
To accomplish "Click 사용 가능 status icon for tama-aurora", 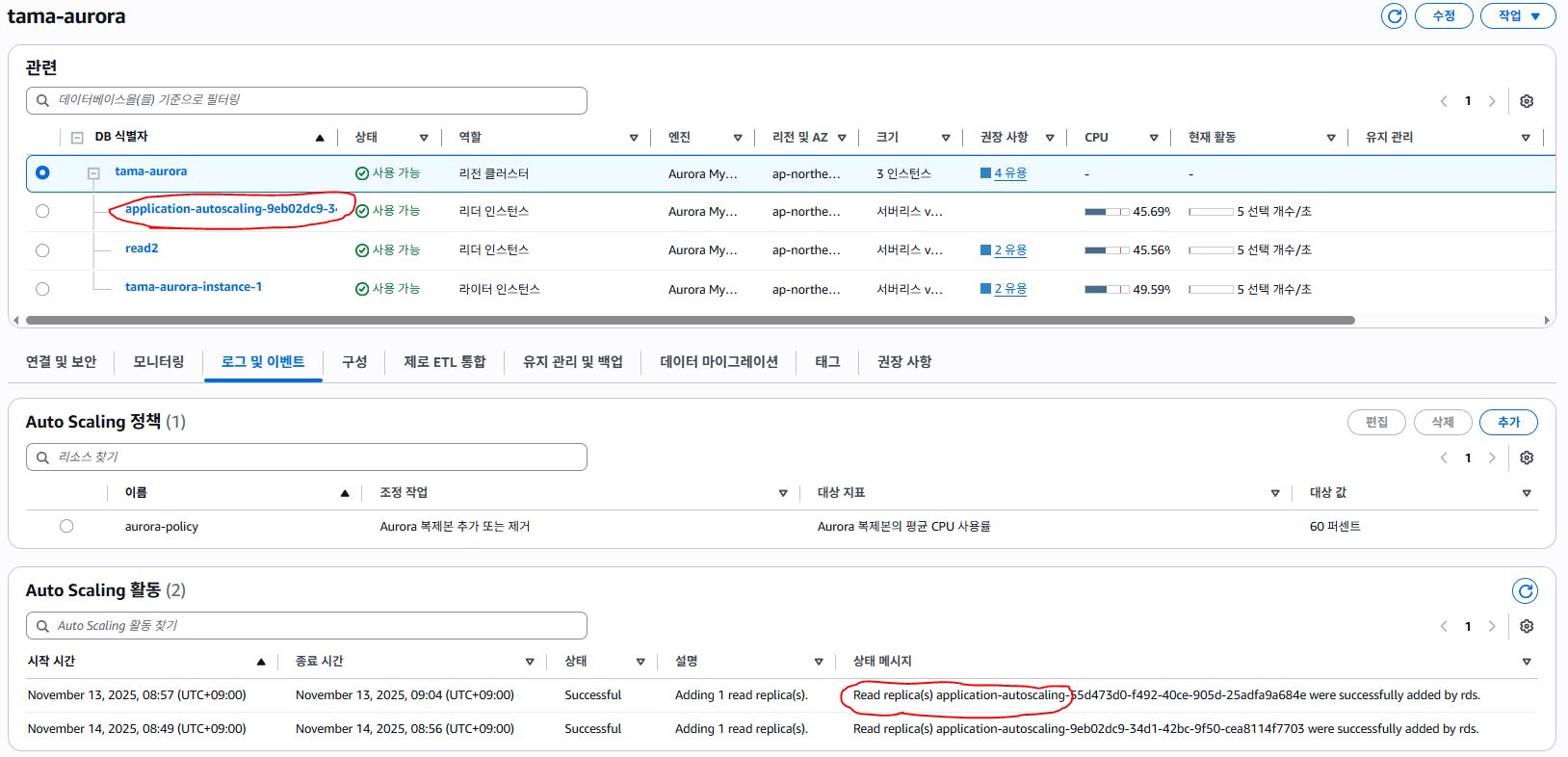I will 362,173.
